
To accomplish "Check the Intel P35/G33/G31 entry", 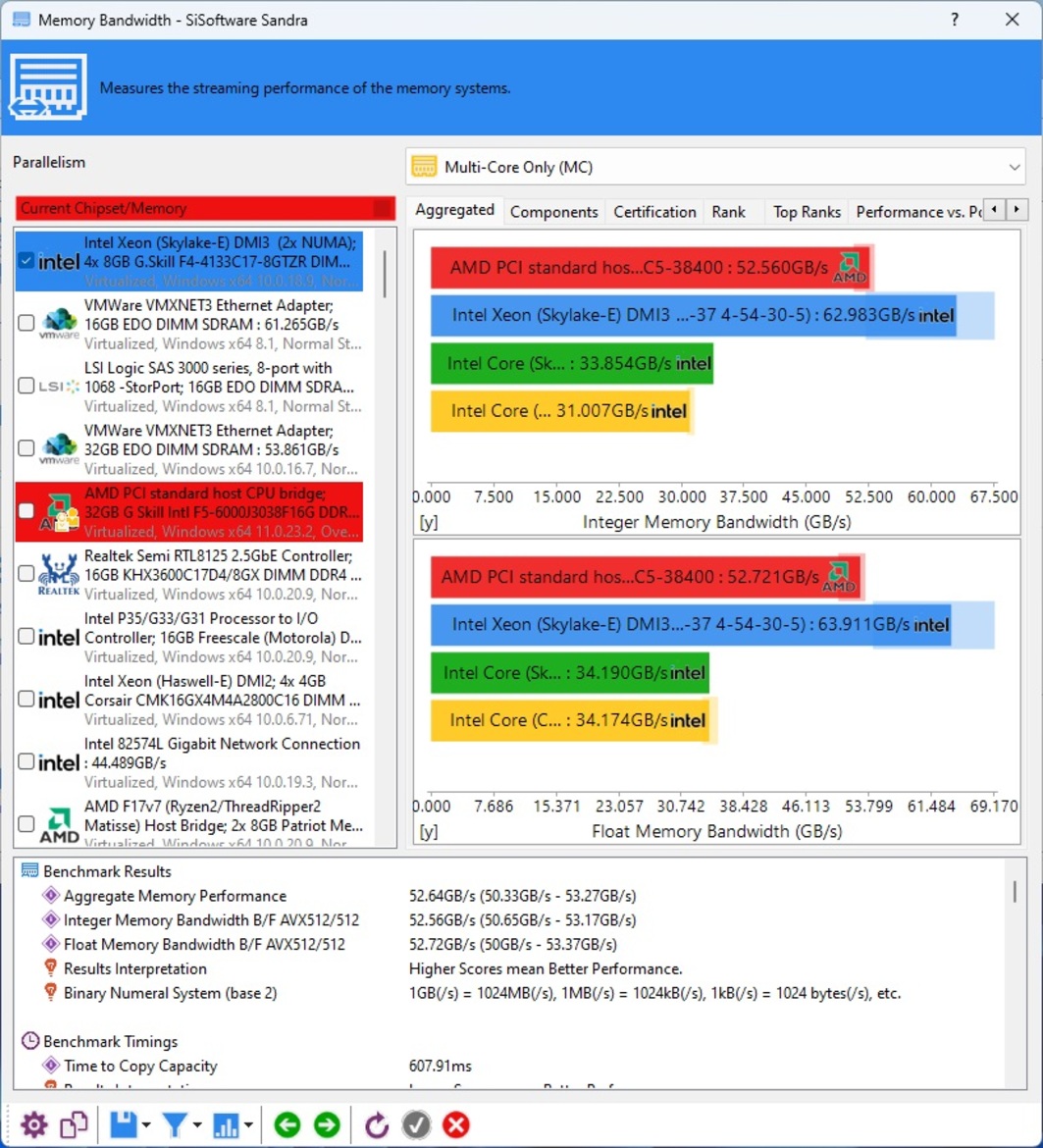I will [x=26, y=636].
